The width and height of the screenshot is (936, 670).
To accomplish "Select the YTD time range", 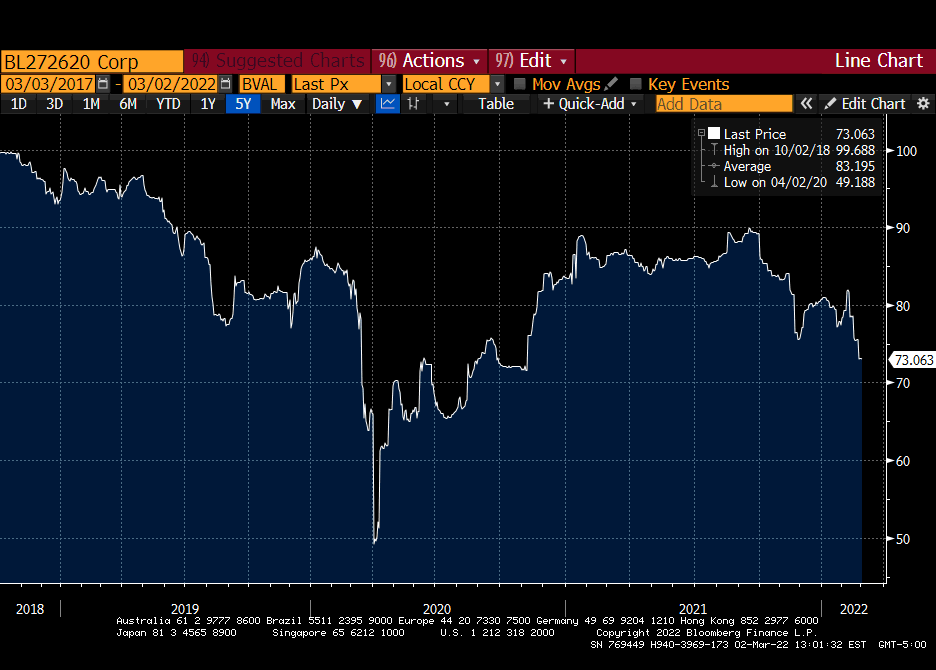I will 168,104.
